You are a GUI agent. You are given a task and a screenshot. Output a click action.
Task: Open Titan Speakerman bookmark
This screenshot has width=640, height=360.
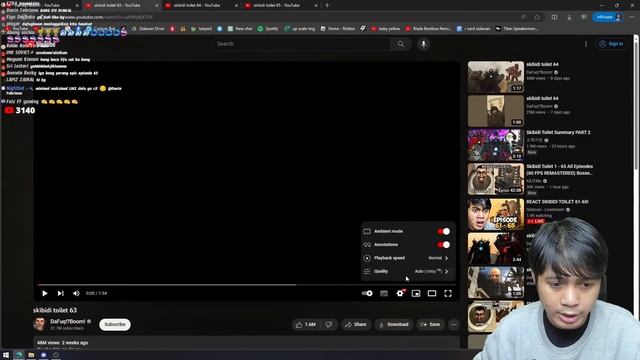[x=517, y=29]
